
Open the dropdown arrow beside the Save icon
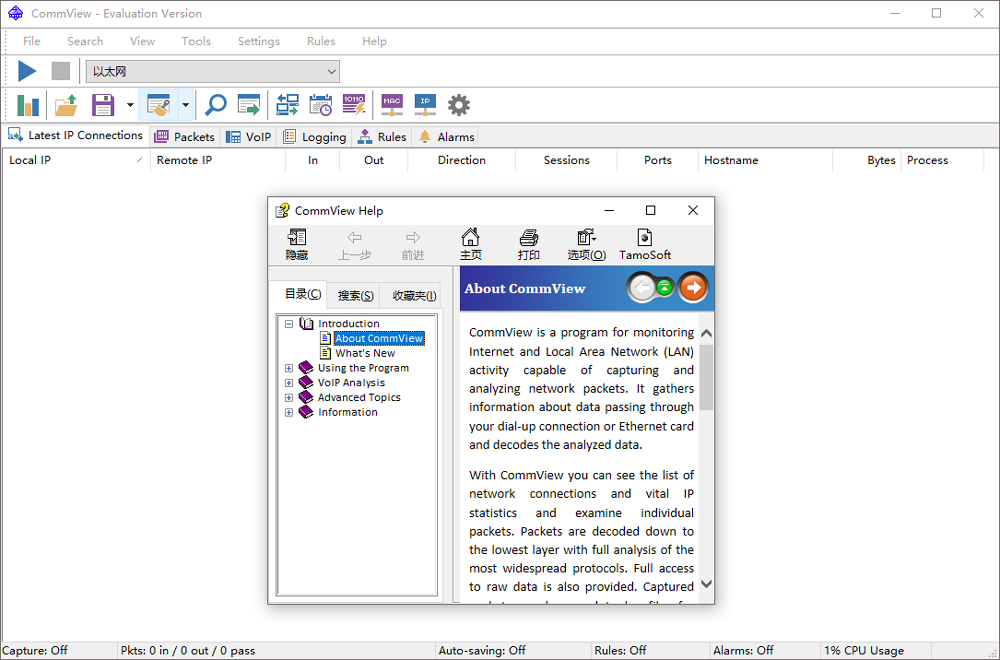pos(130,105)
